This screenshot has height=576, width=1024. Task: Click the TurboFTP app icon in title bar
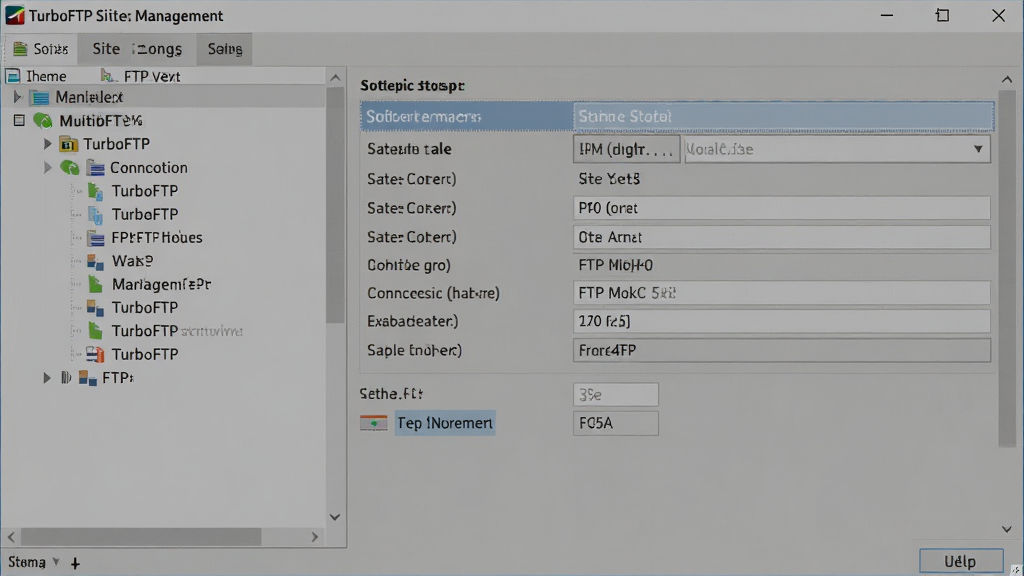[14, 15]
